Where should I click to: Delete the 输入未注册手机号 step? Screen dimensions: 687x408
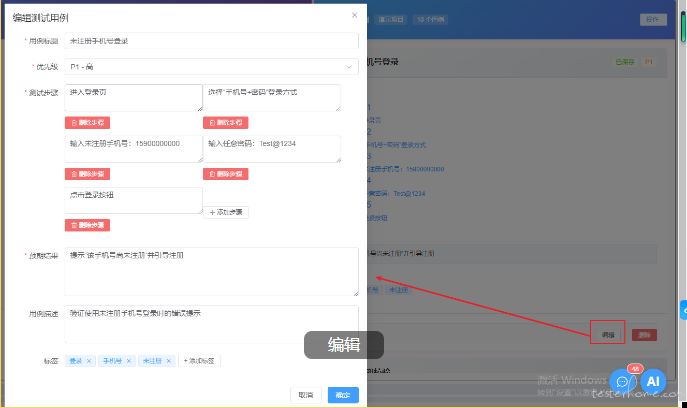pyautogui.click(x=86, y=174)
